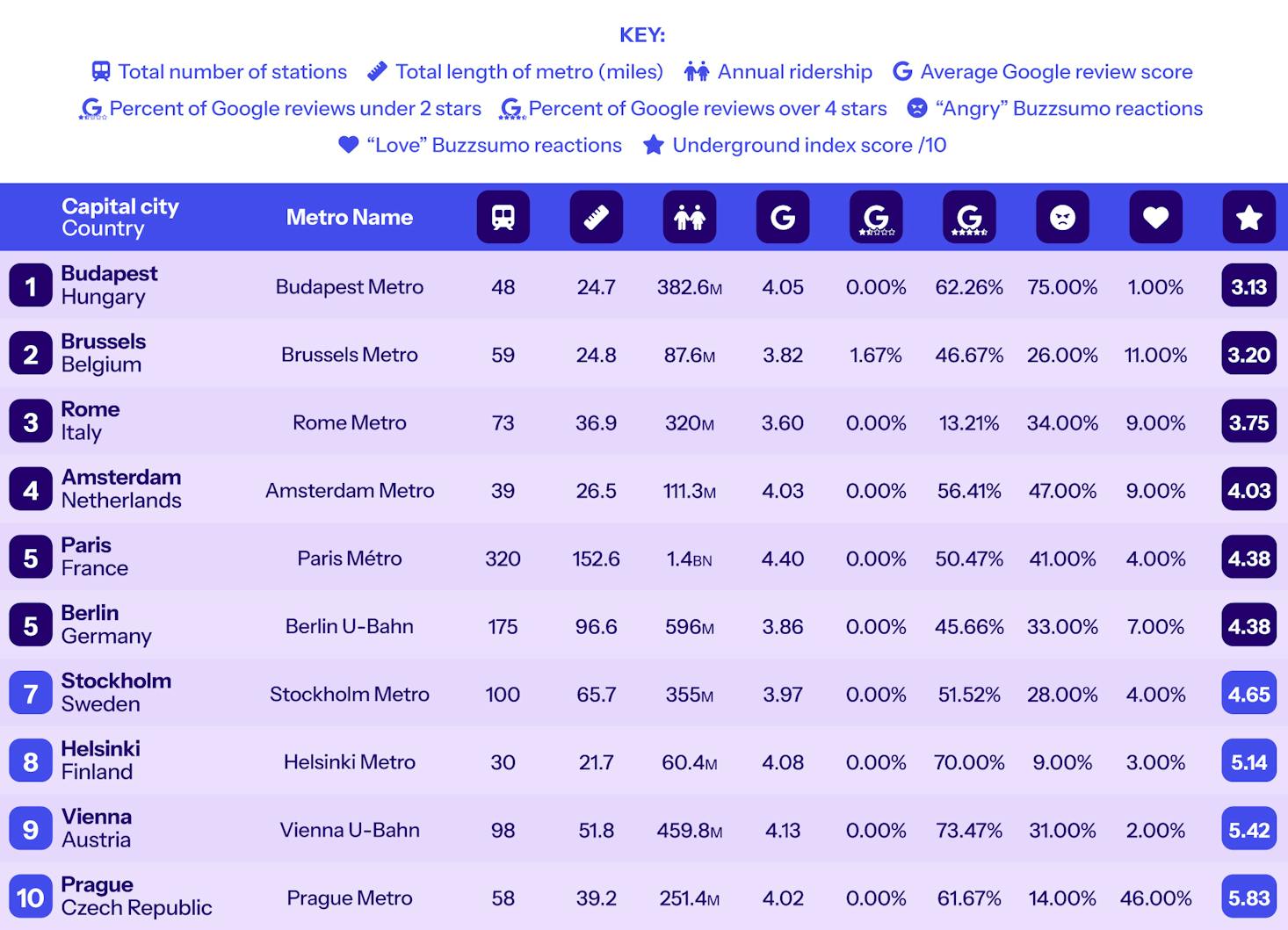Click the average Google review score header icon
Screen dimensions: 1288x930
coord(782,217)
